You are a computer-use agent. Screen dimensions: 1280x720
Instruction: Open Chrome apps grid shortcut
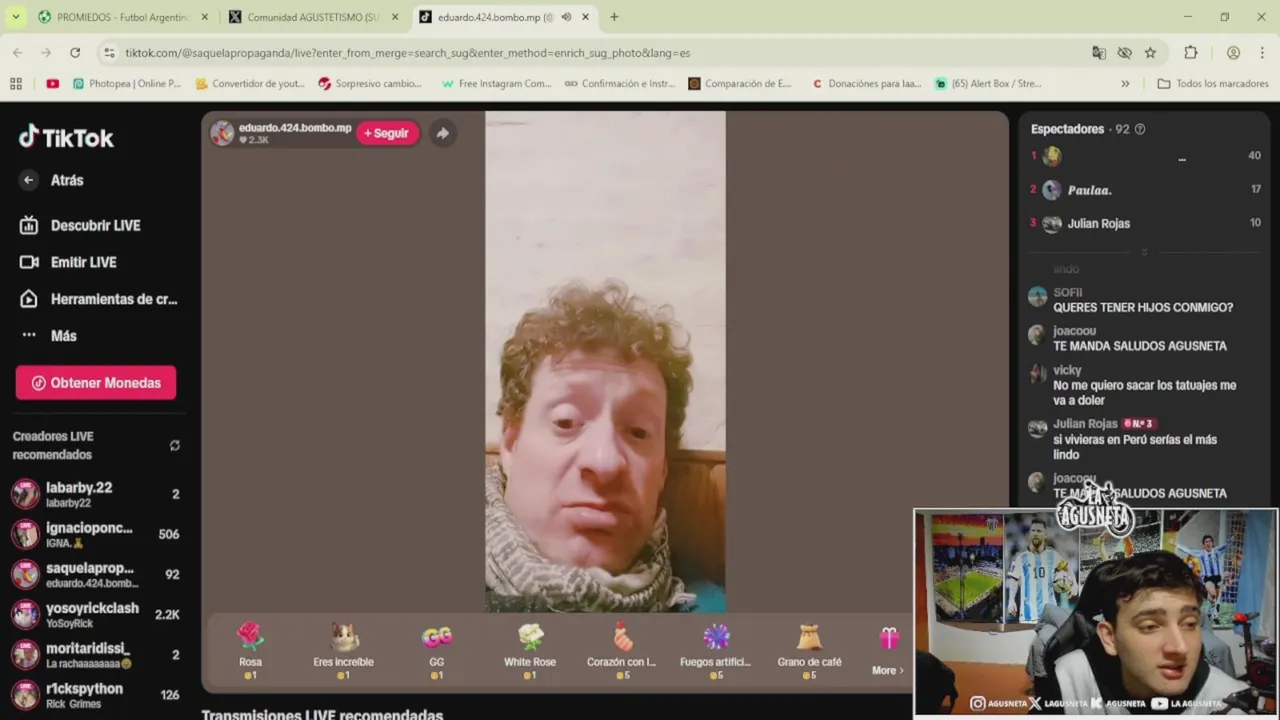[16, 84]
